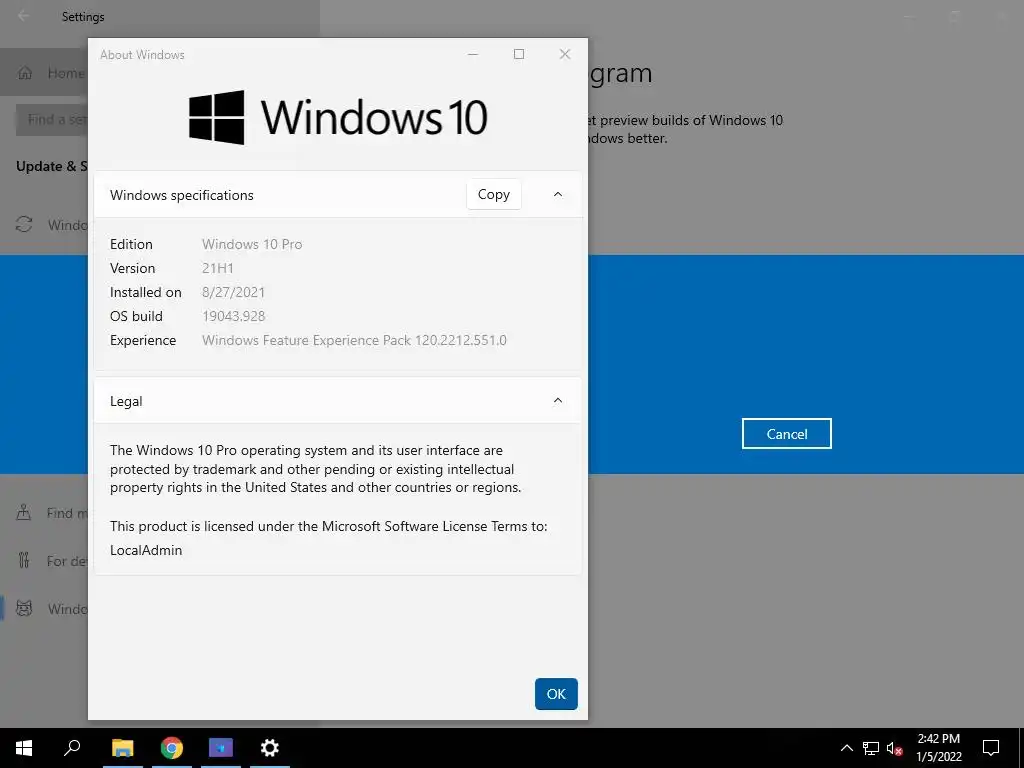The height and width of the screenshot is (768, 1024).
Task: Click the Windows Feature Experience Pack value
Action: click(354, 340)
